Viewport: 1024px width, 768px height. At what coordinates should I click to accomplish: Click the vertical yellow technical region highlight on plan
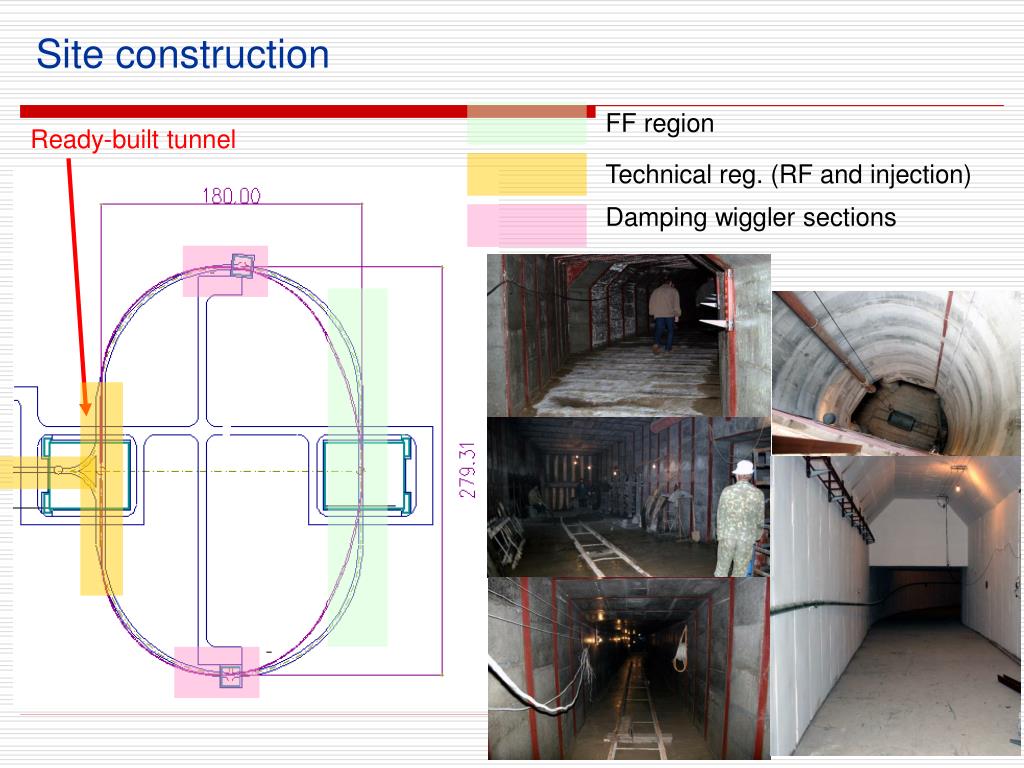[101, 488]
